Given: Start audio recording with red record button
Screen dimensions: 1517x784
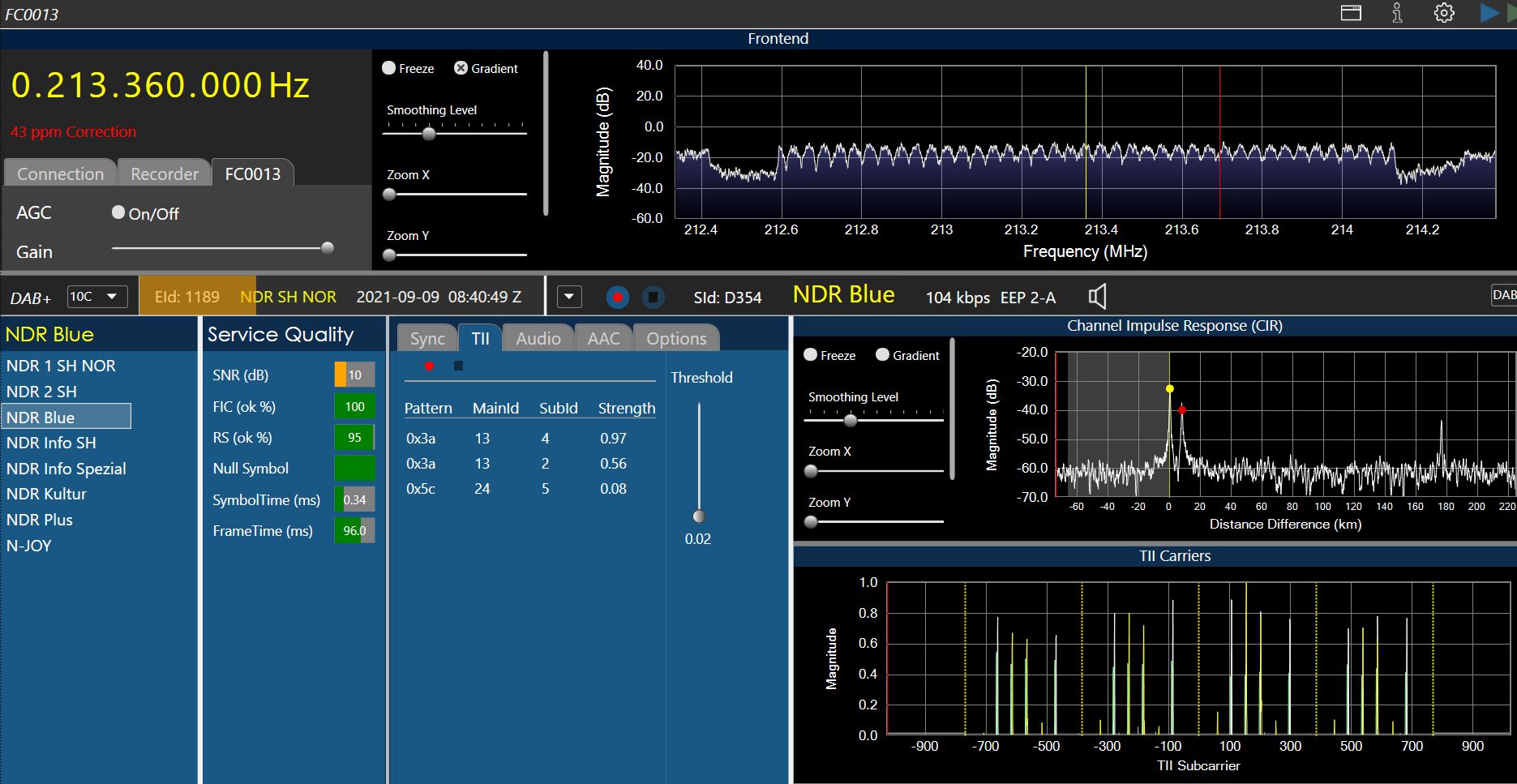Looking at the screenshot, I should click(618, 298).
